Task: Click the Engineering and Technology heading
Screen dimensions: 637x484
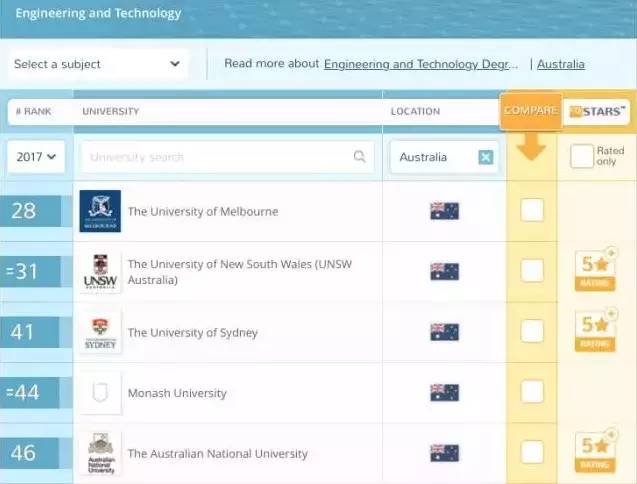Action: click(98, 13)
